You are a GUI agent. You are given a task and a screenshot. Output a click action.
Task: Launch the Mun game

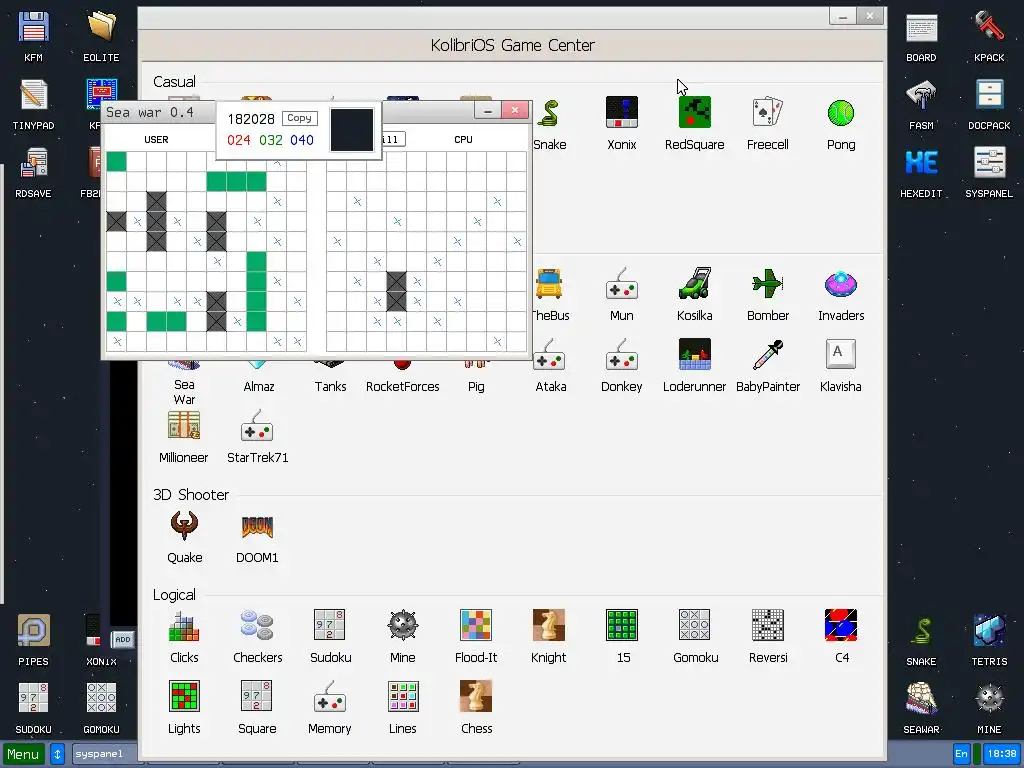coord(621,295)
